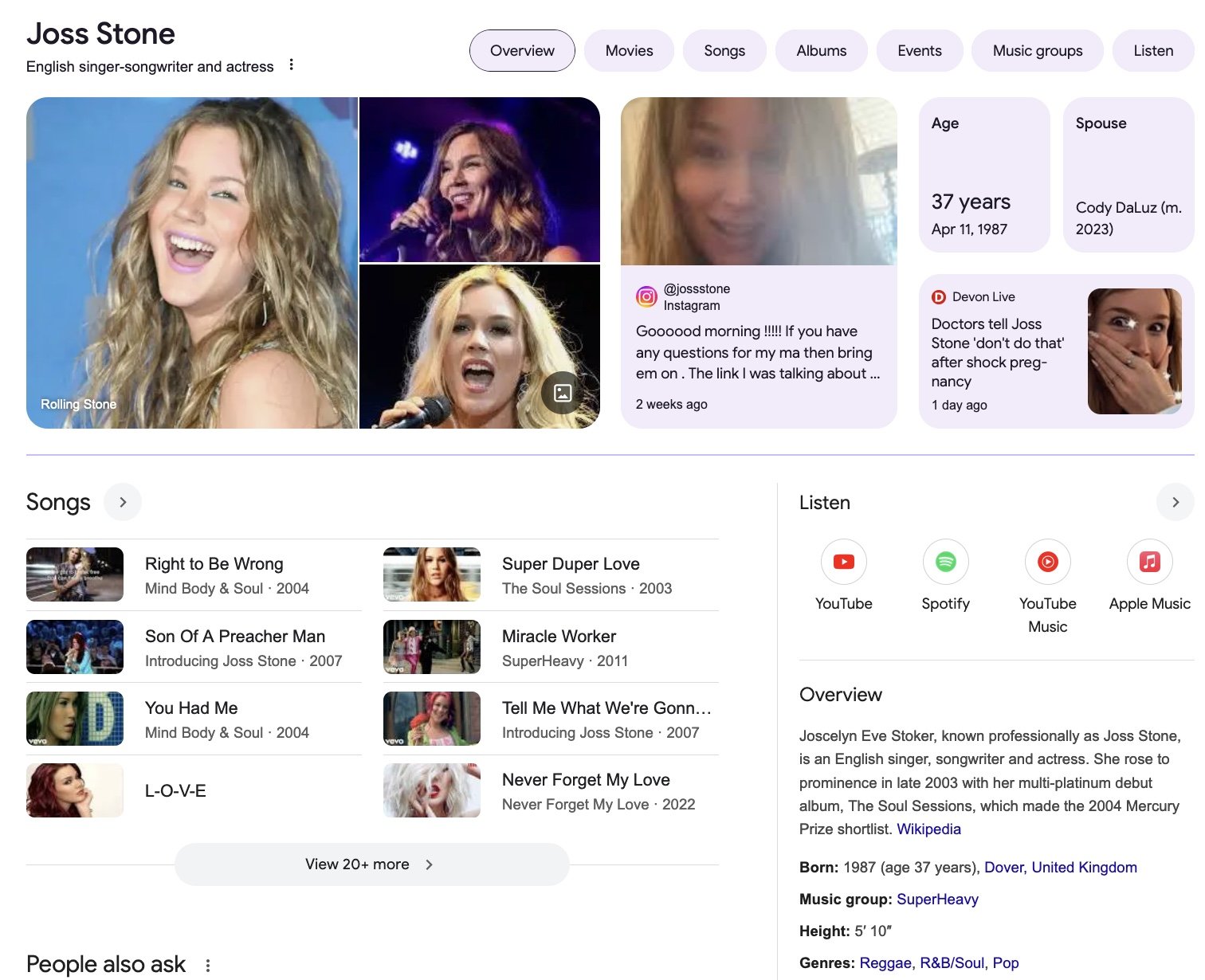The height and width of the screenshot is (980, 1205).
Task: Click the Right to Be Wrong song title
Action: pos(214,564)
